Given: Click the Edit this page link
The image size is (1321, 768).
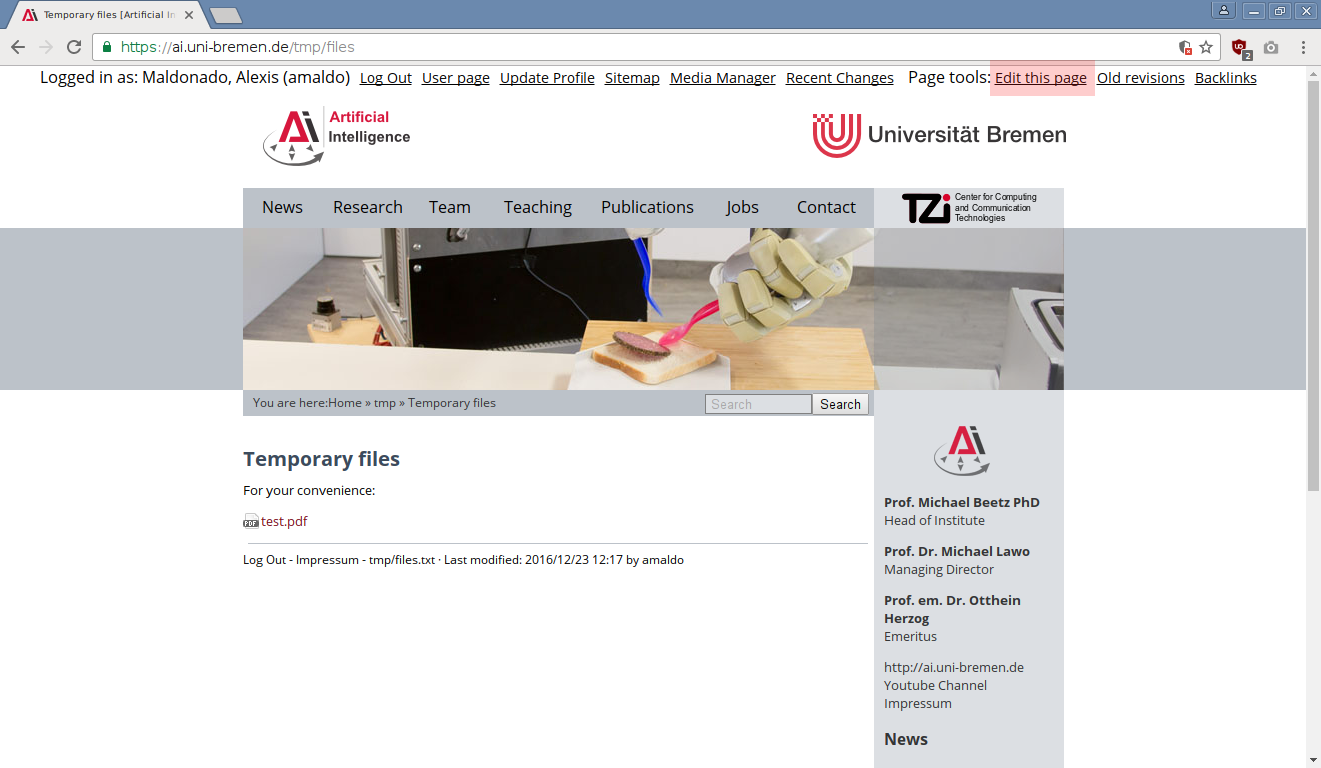Looking at the screenshot, I should 1040,78.
